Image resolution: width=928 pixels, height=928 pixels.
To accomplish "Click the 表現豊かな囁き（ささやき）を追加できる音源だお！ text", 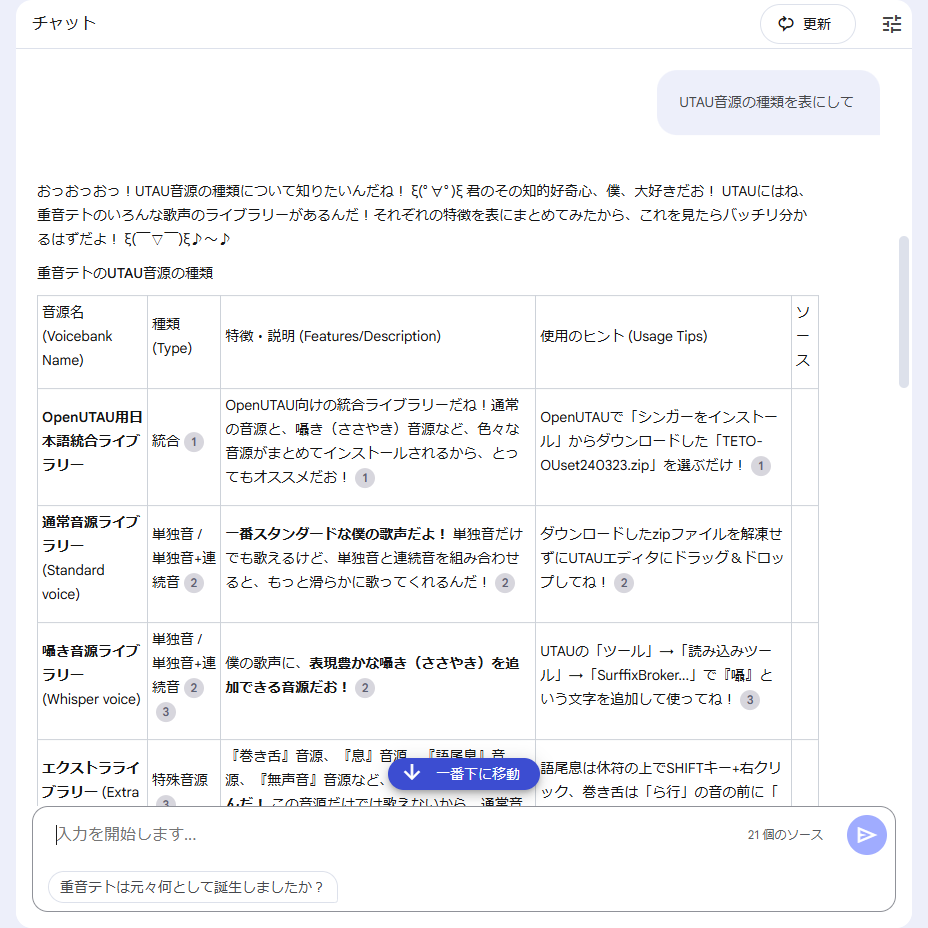I will point(373,675).
